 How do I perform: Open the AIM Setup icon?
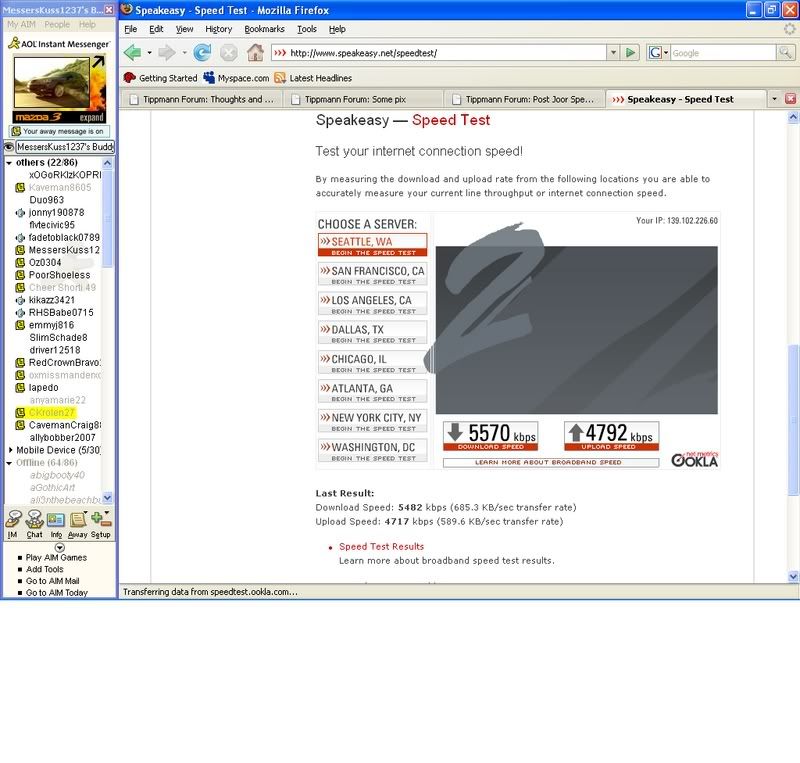pyautogui.click(x=100, y=521)
